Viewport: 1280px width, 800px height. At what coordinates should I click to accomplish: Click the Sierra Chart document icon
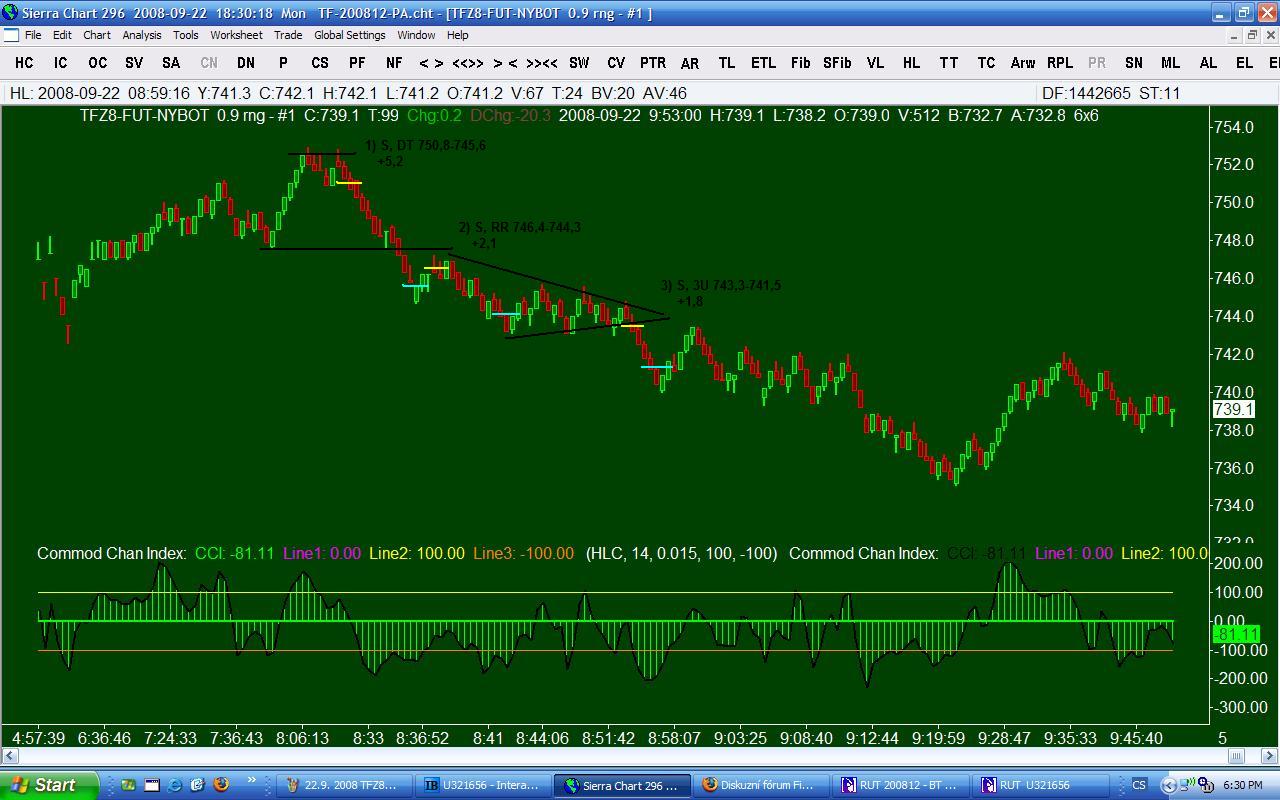pos(11,35)
